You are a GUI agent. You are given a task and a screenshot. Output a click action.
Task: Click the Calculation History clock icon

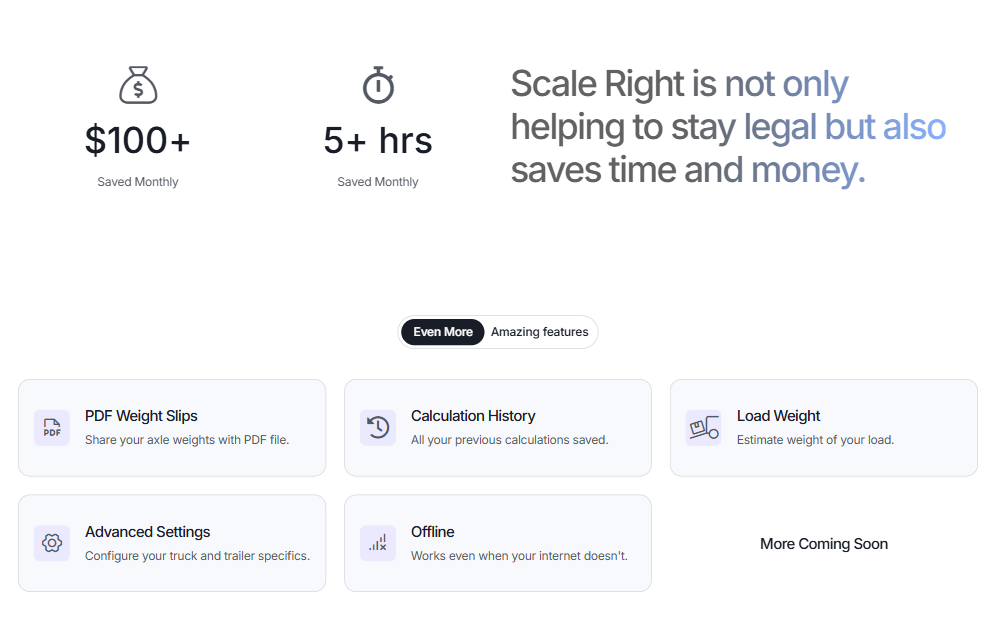coord(377,427)
